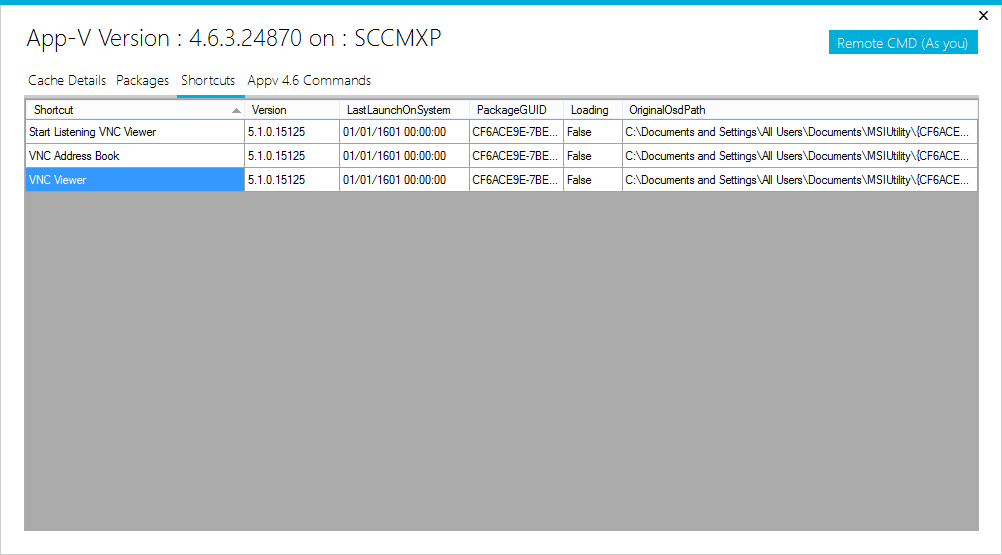Image resolution: width=1002 pixels, height=555 pixels.
Task: Sort by LastLaunchOnSystem column header
Action: tap(405, 110)
